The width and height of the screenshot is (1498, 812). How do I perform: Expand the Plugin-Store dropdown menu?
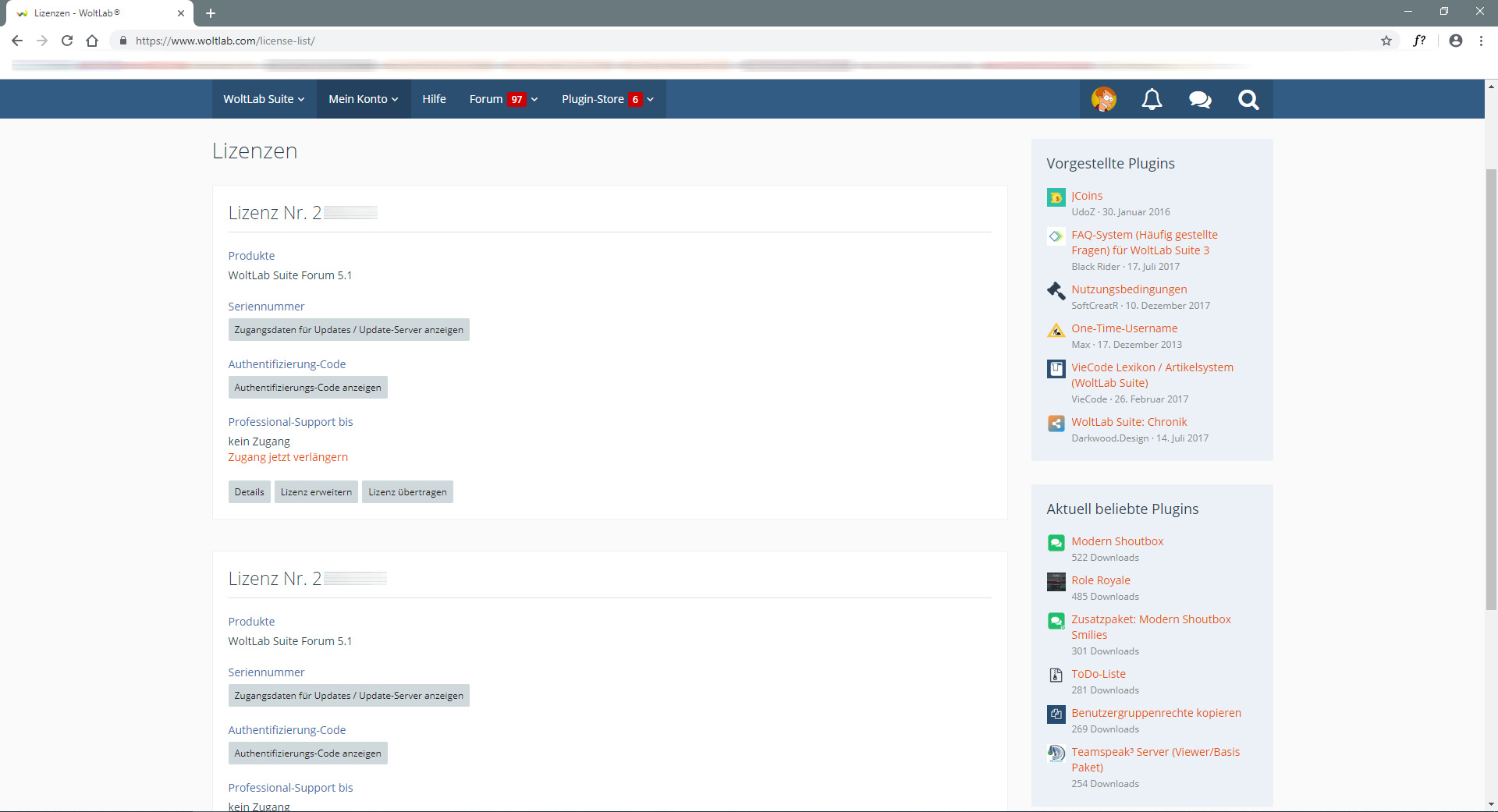[x=607, y=99]
